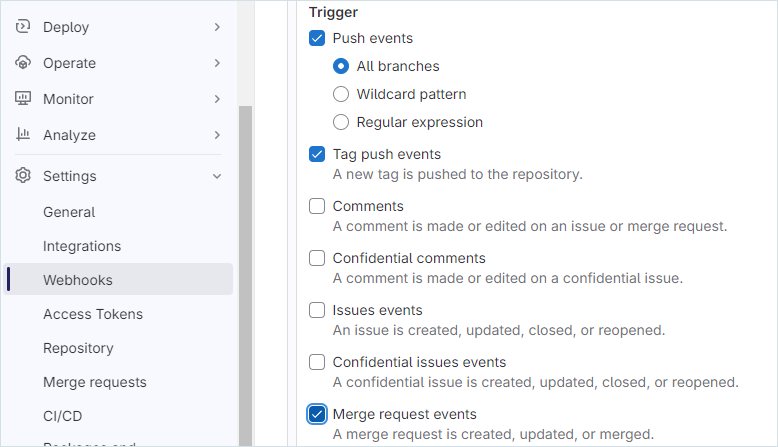Open the Operate sidebar section
Viewport: 778px width, 447px height.
(x=118, y=63)
